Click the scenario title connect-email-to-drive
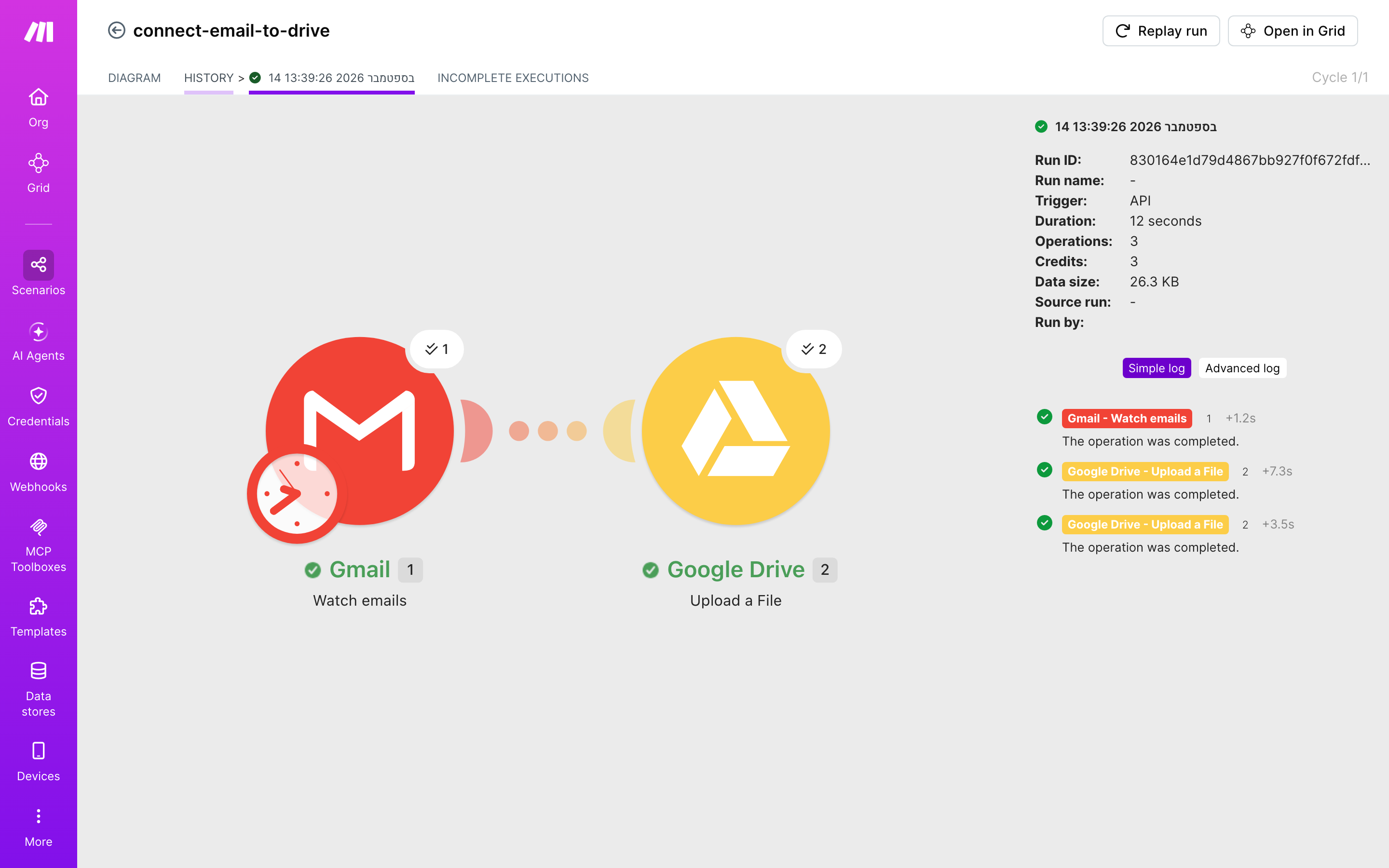1389x868 pixels. point(231,30)
